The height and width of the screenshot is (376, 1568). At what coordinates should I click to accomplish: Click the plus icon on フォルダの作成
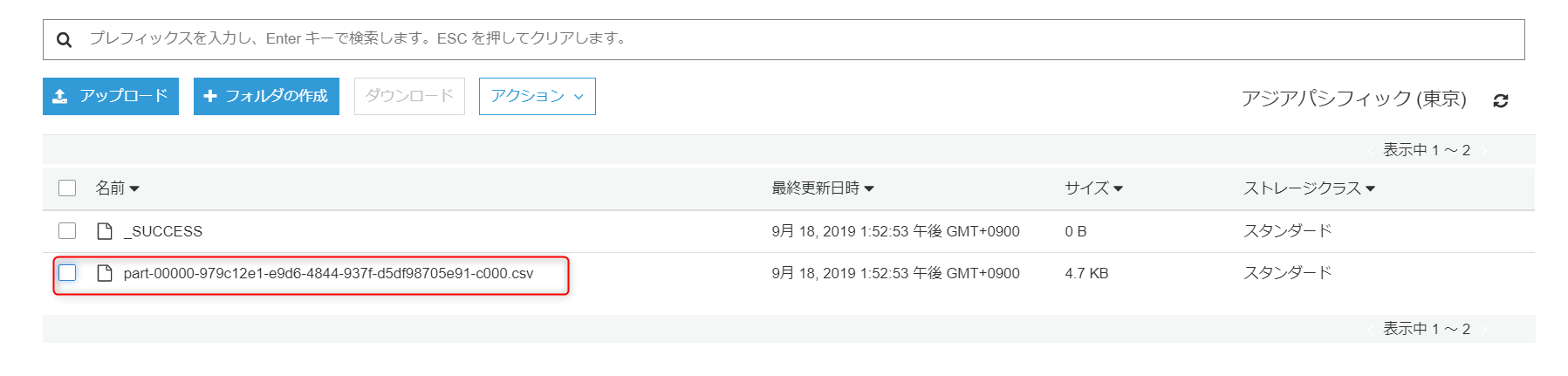click(x=209, y=96)
